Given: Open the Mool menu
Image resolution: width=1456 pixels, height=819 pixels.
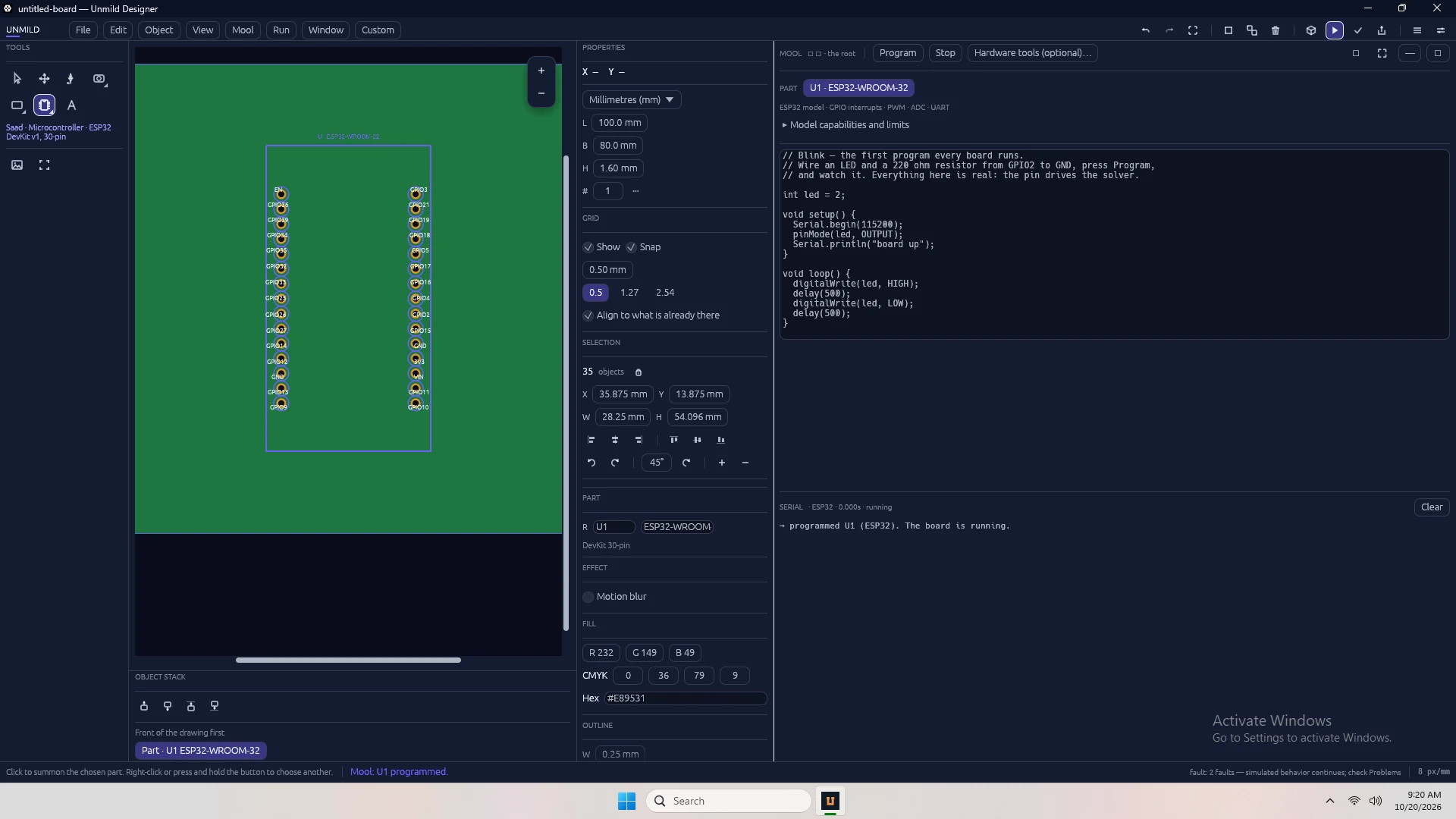Looking at the screenshot, I should point(243,30).
